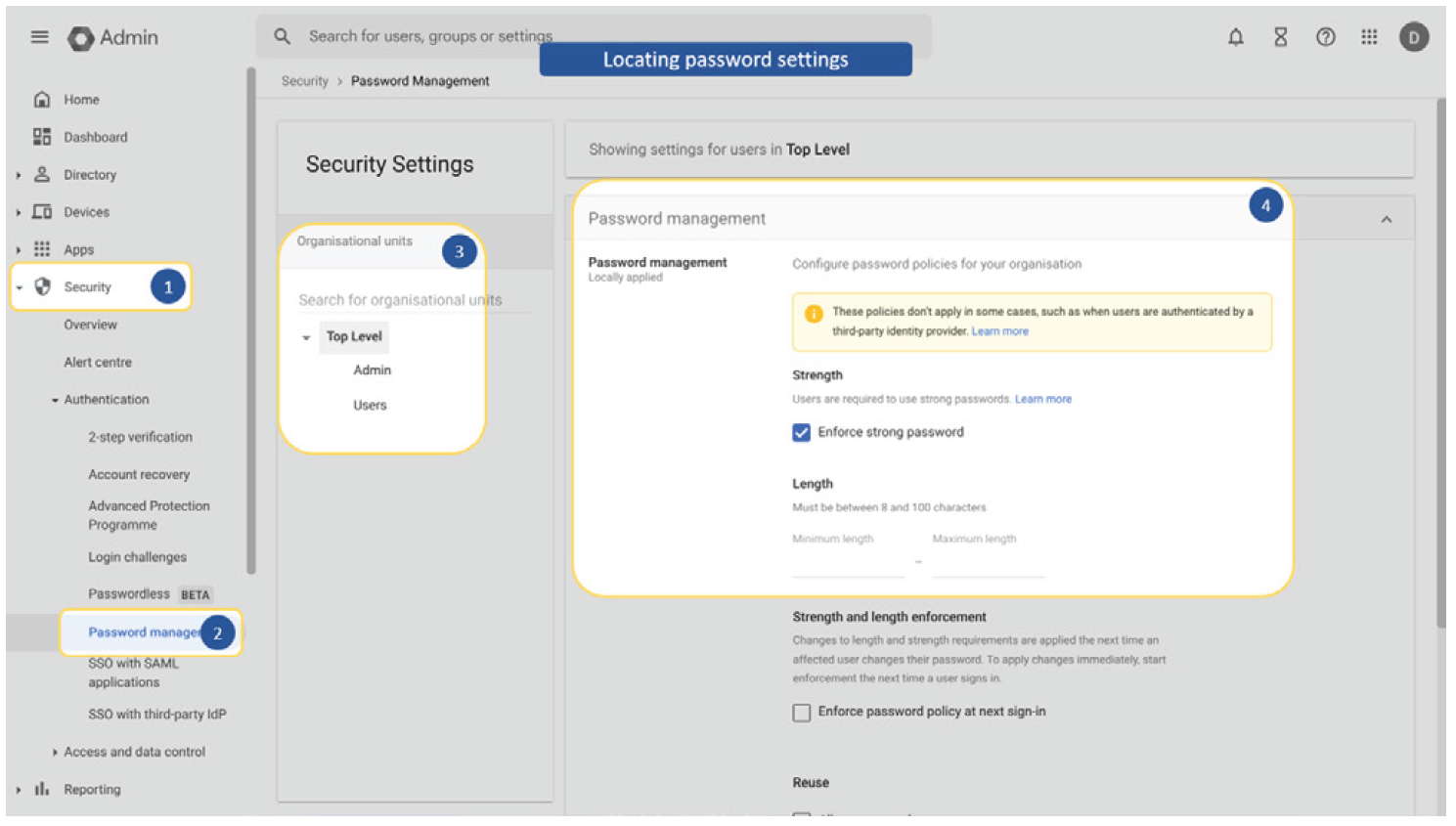The width and height of the screenshot is (1456, 826).
Task: Open SSO with third-party IdP
Action: (157, 715)
